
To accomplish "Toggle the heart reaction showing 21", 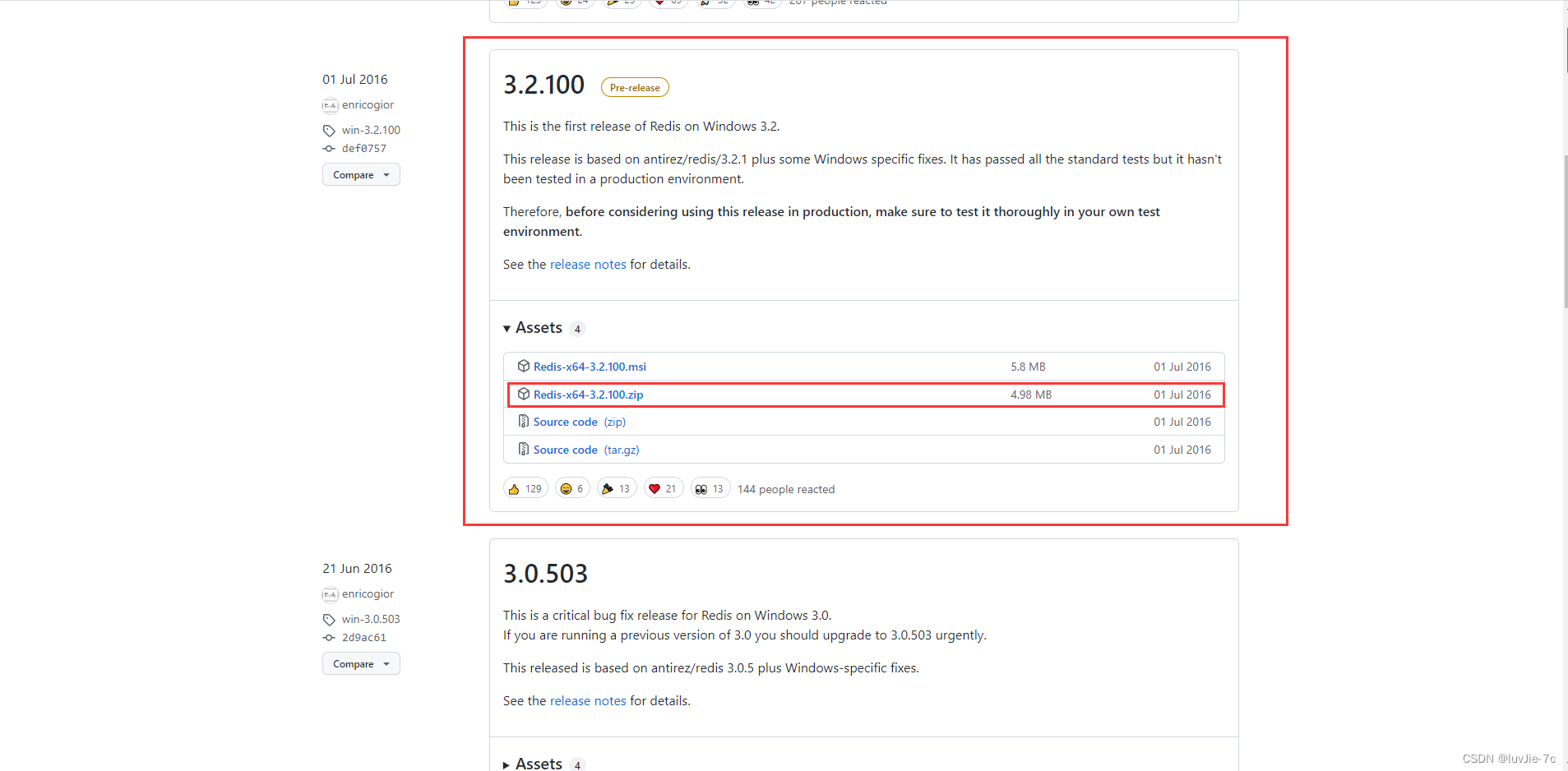I will [x=664, y=489].
